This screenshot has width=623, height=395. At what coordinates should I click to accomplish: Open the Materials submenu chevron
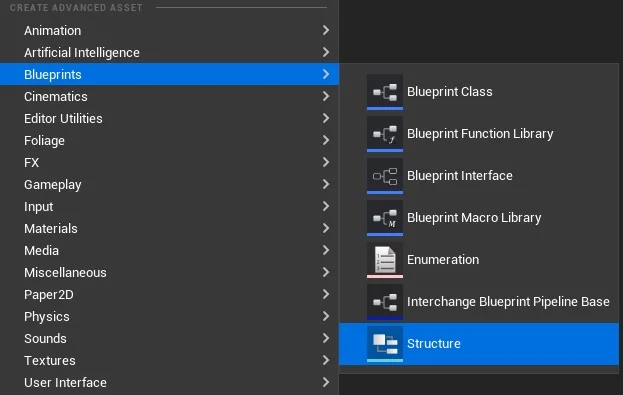pyautogui.click(x=326, y=228)
